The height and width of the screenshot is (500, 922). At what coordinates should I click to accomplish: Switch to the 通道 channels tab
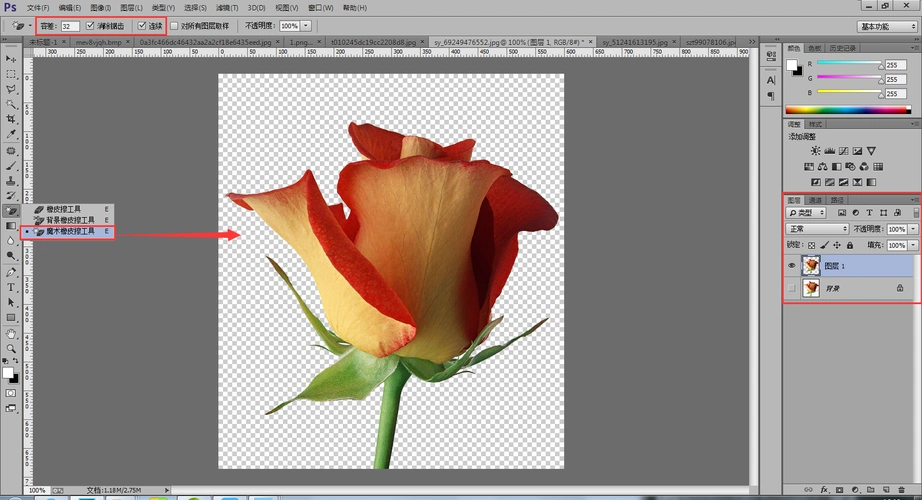816,200
